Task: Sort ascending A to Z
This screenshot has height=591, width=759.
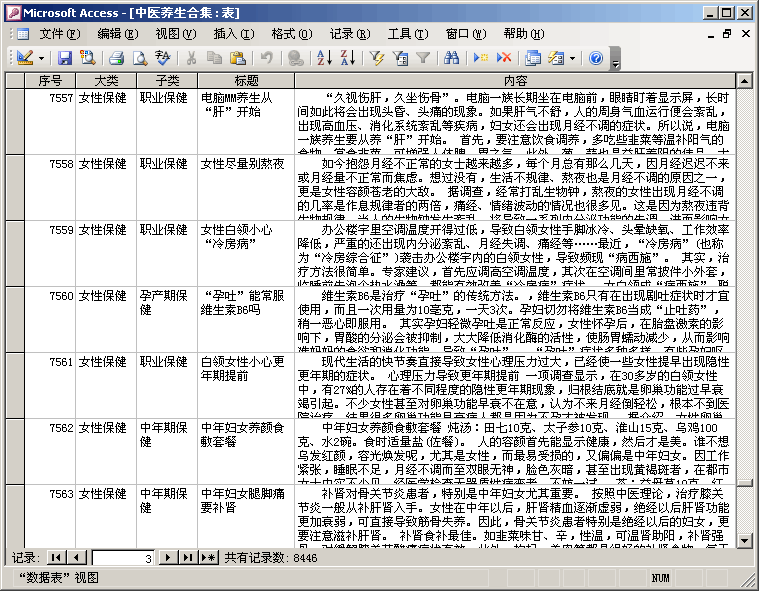Action: 324,58
